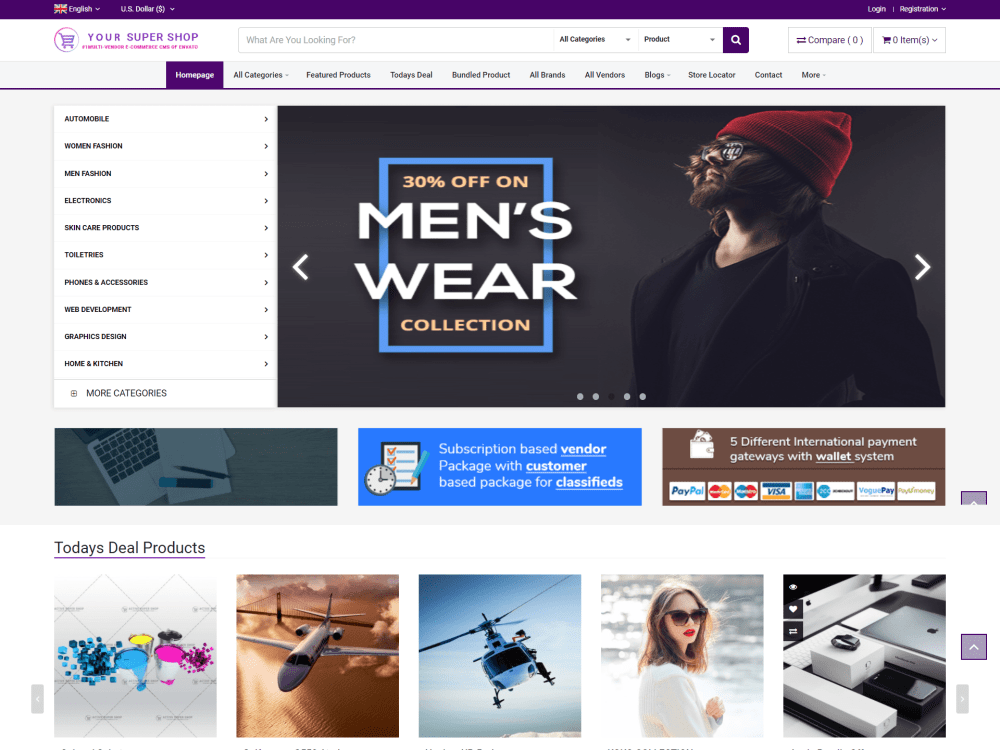Open Todays Deal menu item

point(411,75)
